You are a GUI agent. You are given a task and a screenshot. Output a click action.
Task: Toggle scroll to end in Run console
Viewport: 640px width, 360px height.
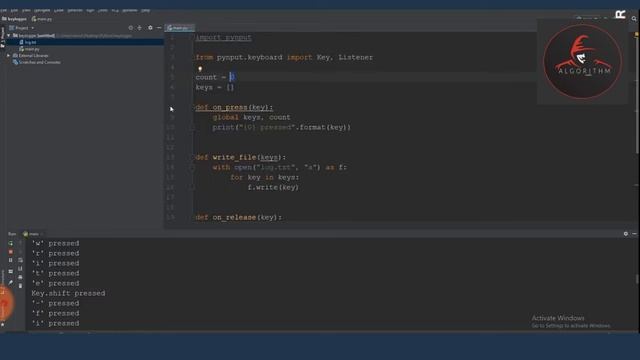pos(20,269)
